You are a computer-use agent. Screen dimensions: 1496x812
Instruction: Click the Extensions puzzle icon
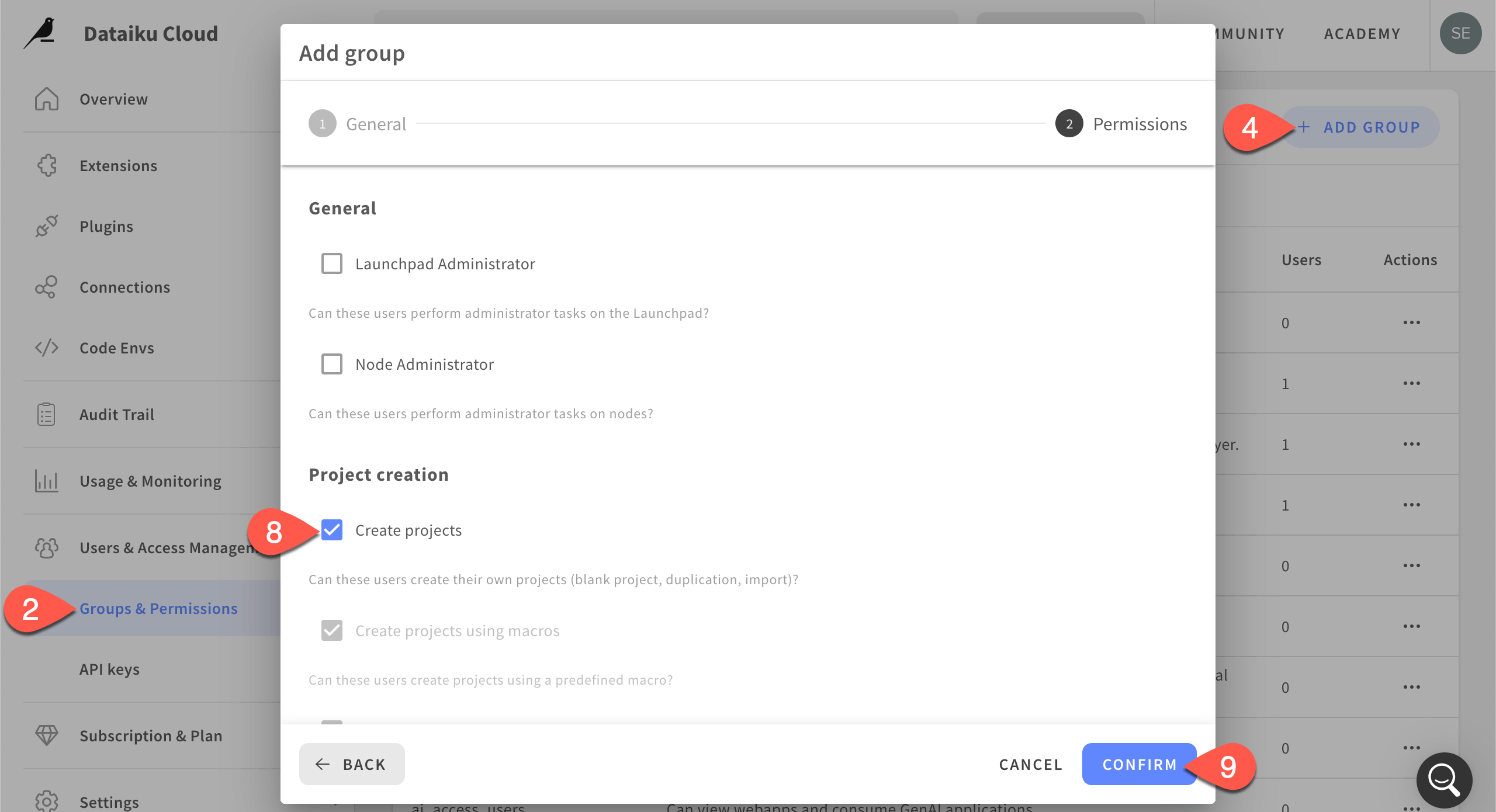[47, 165]
